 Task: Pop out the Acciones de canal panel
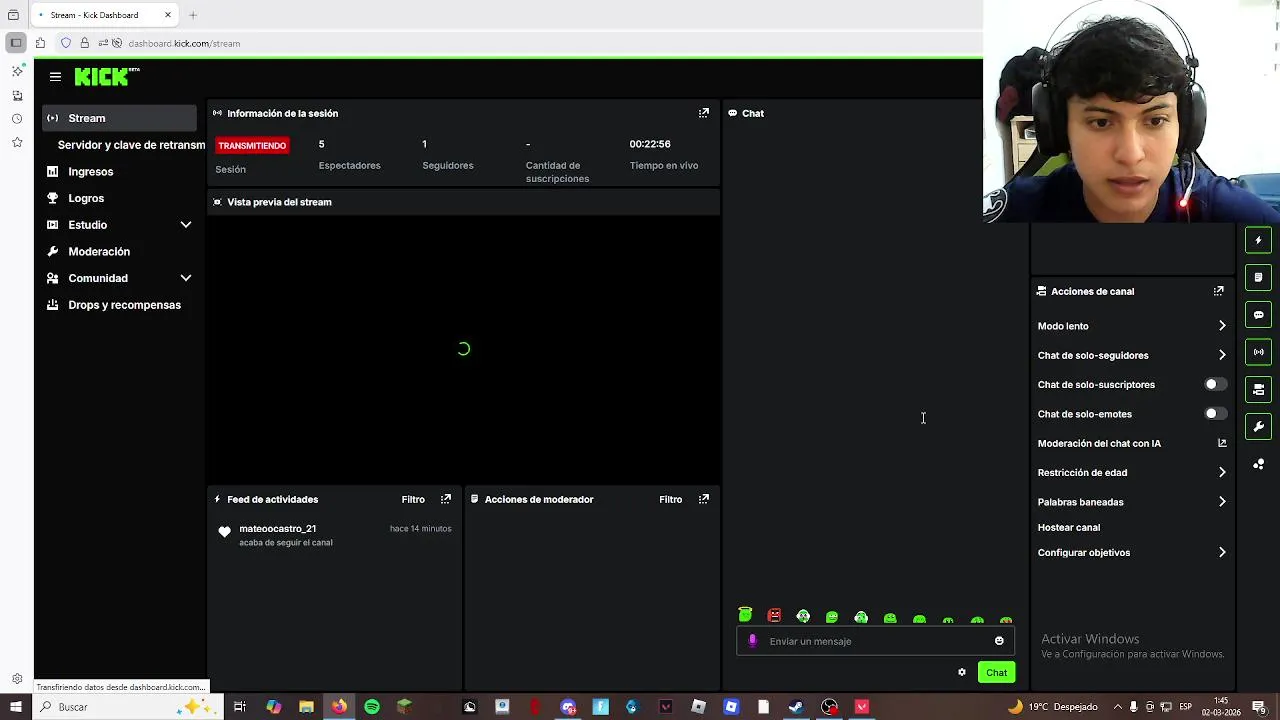point(1218,291)
